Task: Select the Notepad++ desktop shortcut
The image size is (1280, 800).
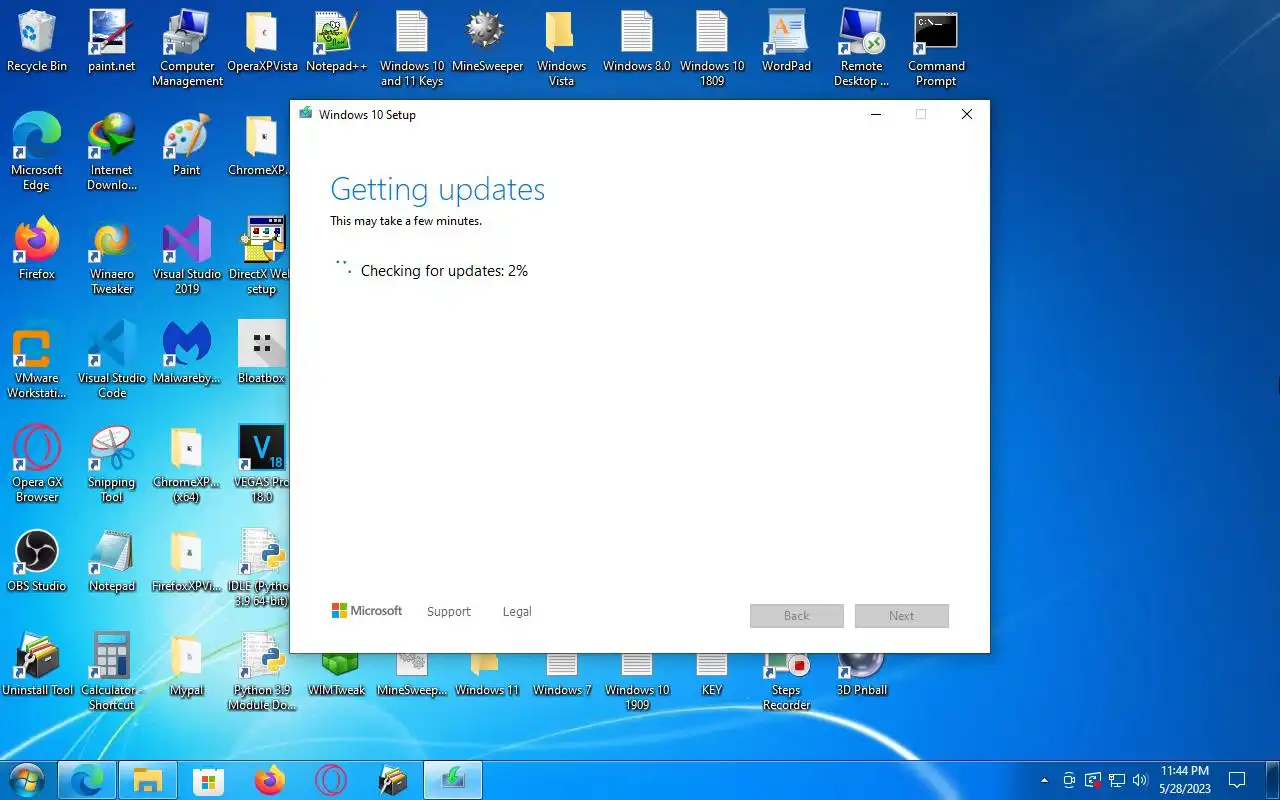Action: coord(337,42)
